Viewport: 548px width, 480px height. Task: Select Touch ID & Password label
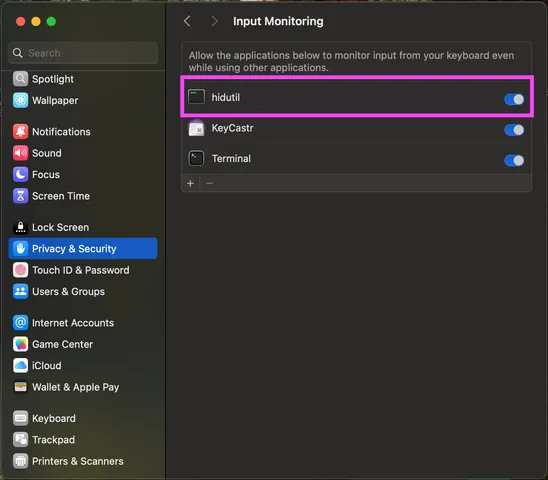click(x=81, y=270)
